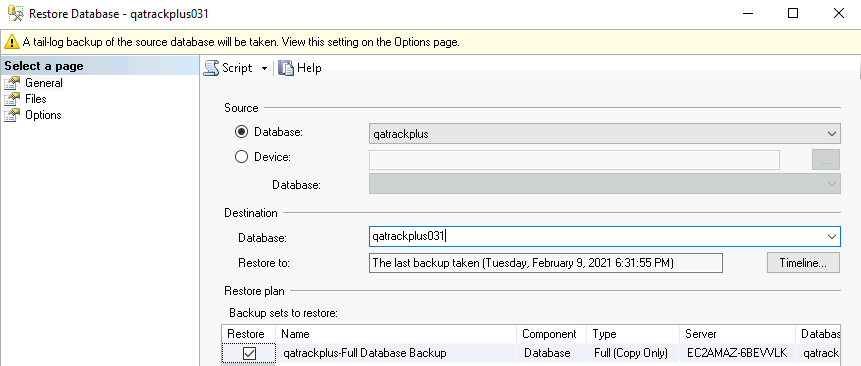
Task: Uncheck Restore for qatrackplus-Full Database Backup
Action: pyautogui.click(x=249, y=353)
